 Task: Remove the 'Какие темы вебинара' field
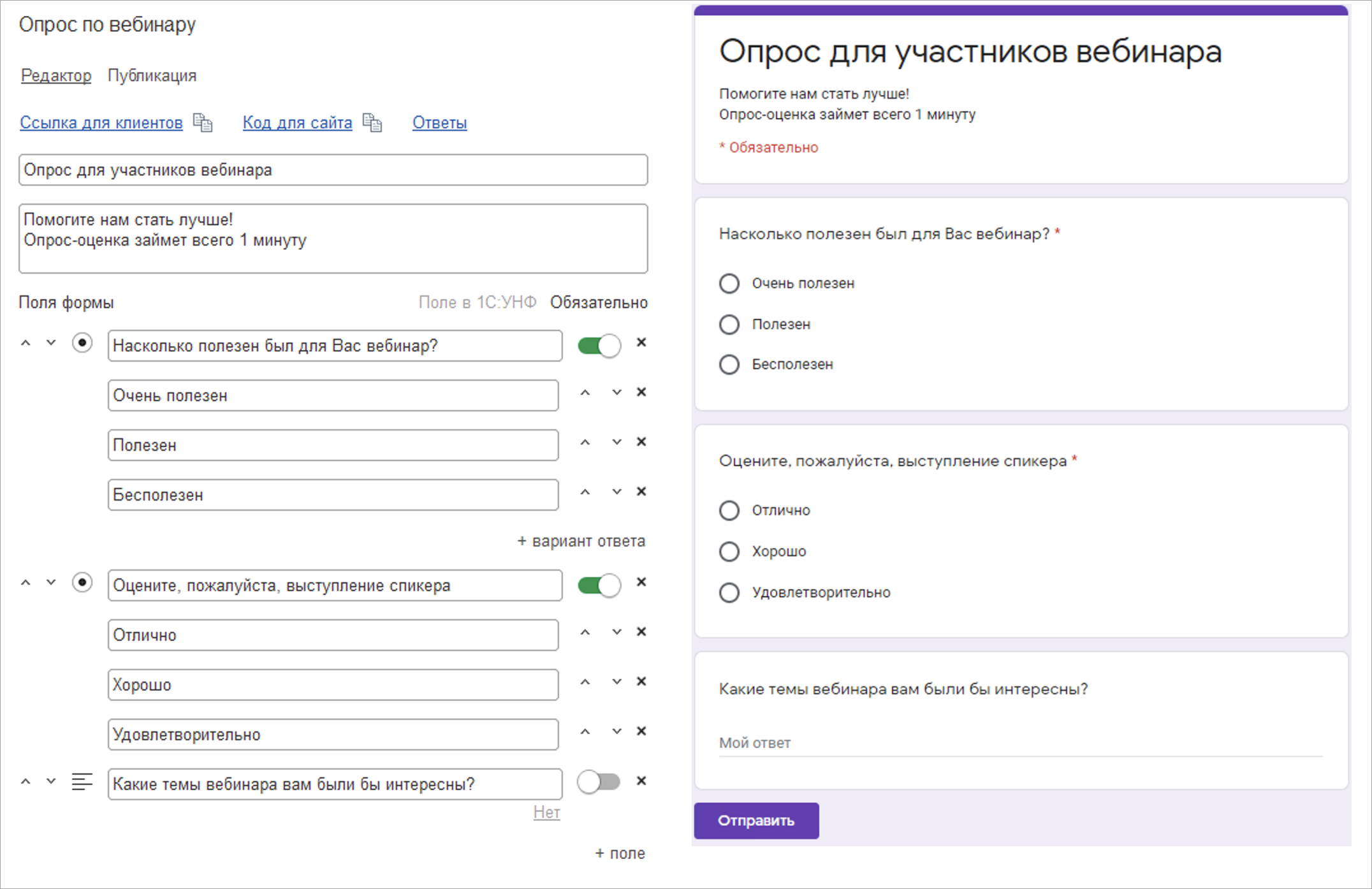[641, 781]
